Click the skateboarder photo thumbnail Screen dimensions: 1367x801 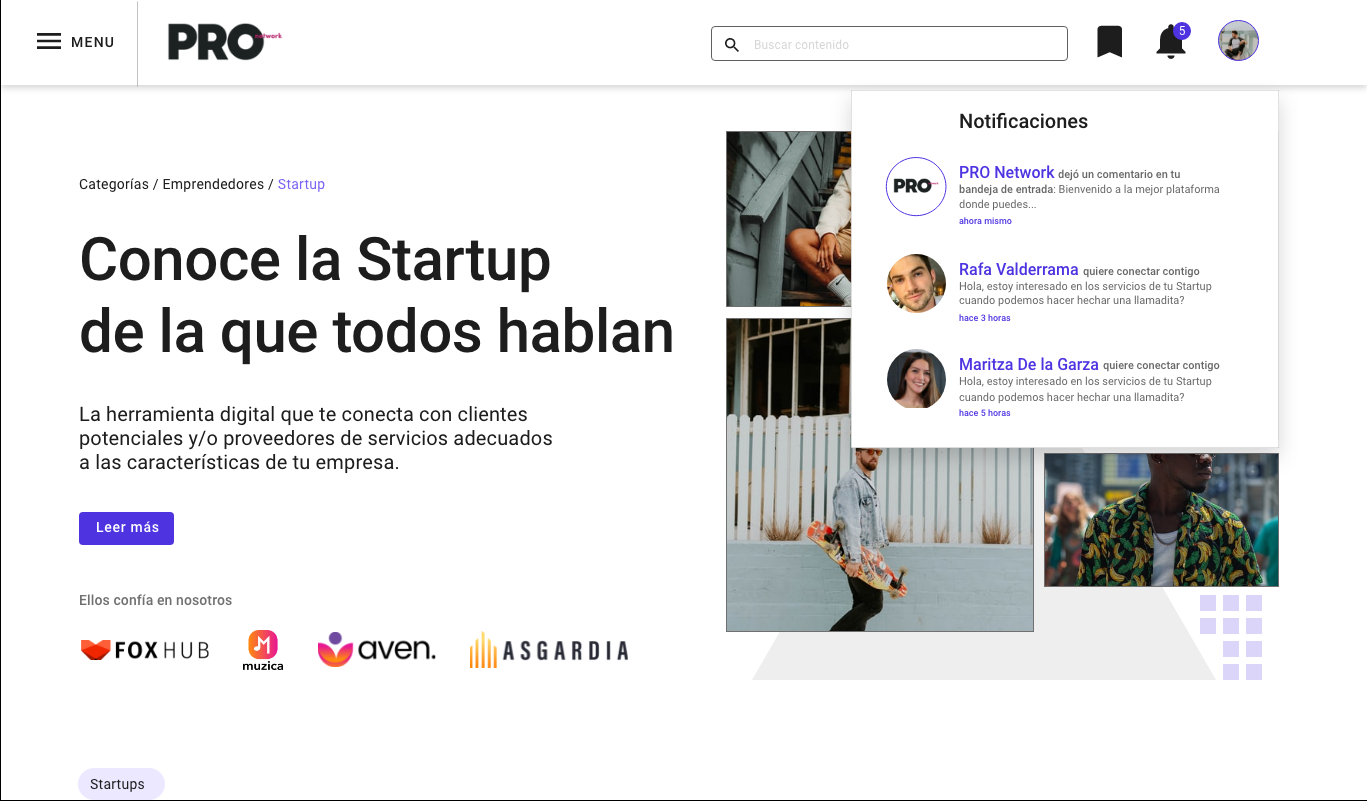point(880,475)
